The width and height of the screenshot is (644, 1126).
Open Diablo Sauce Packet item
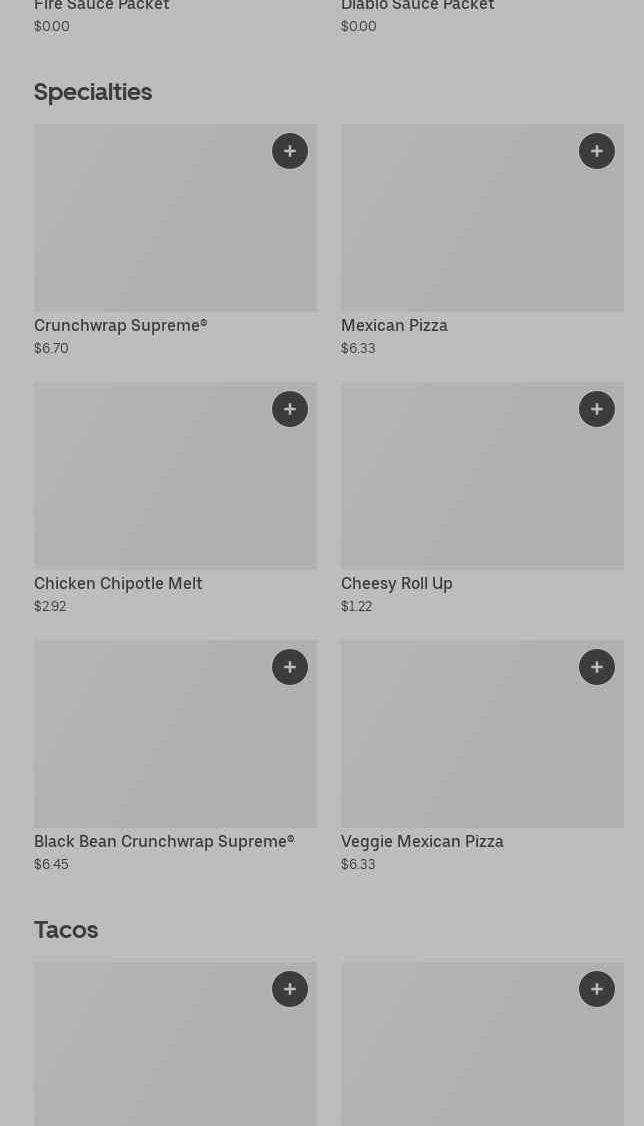[x=418, y=6]
